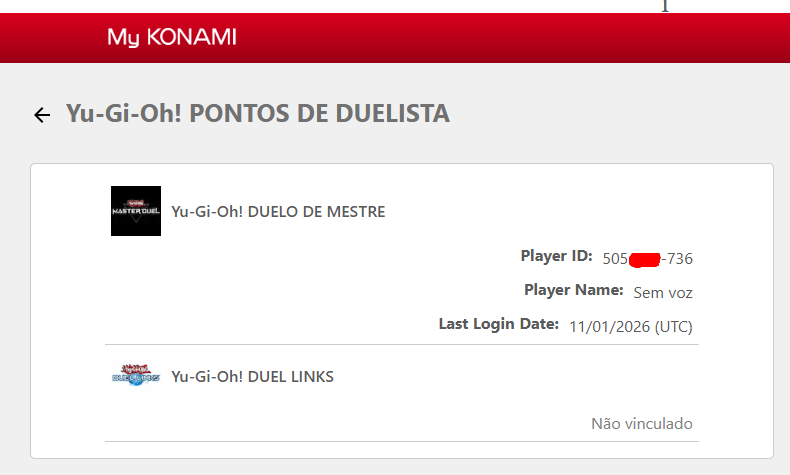This screenshot has height=475, width=790.
Task: Click the Player Name label
Action: tap(574, 290)
